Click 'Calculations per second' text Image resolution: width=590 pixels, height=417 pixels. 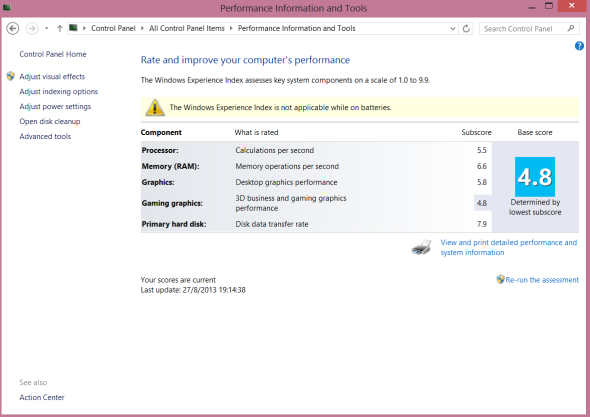[x=274, y=150]
